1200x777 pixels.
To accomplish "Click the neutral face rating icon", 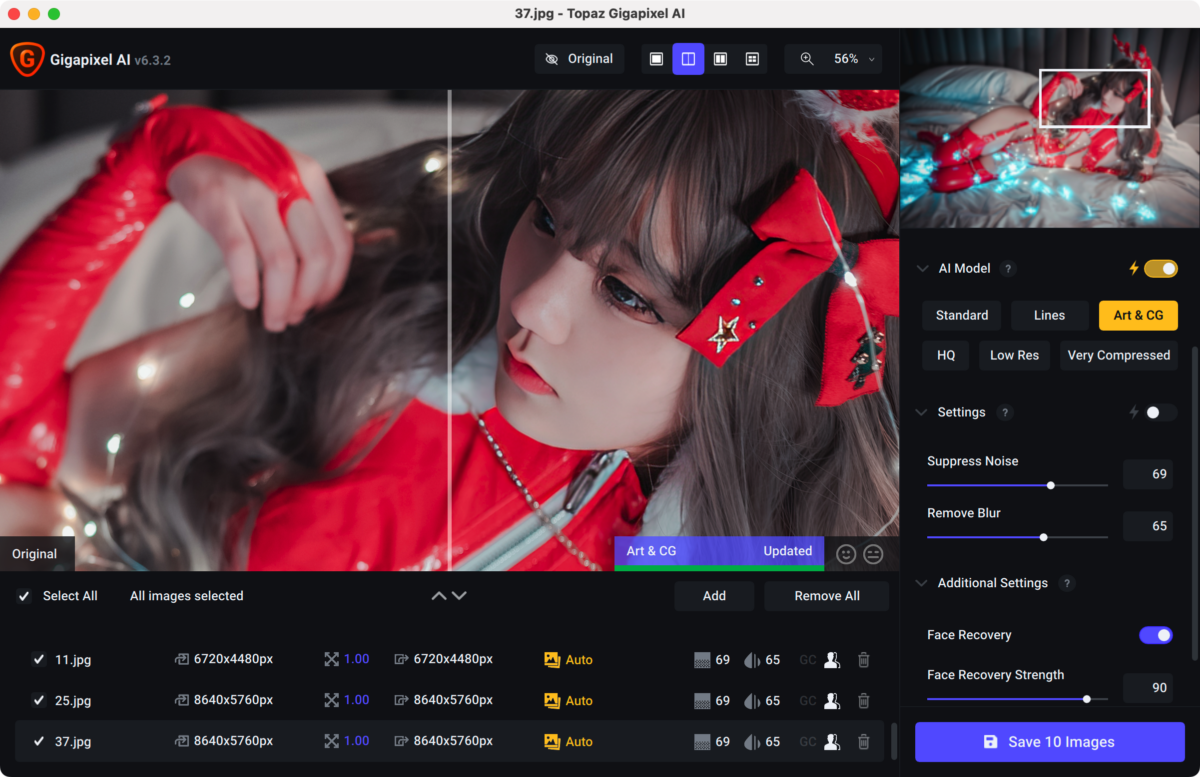I will coord(873,553).
